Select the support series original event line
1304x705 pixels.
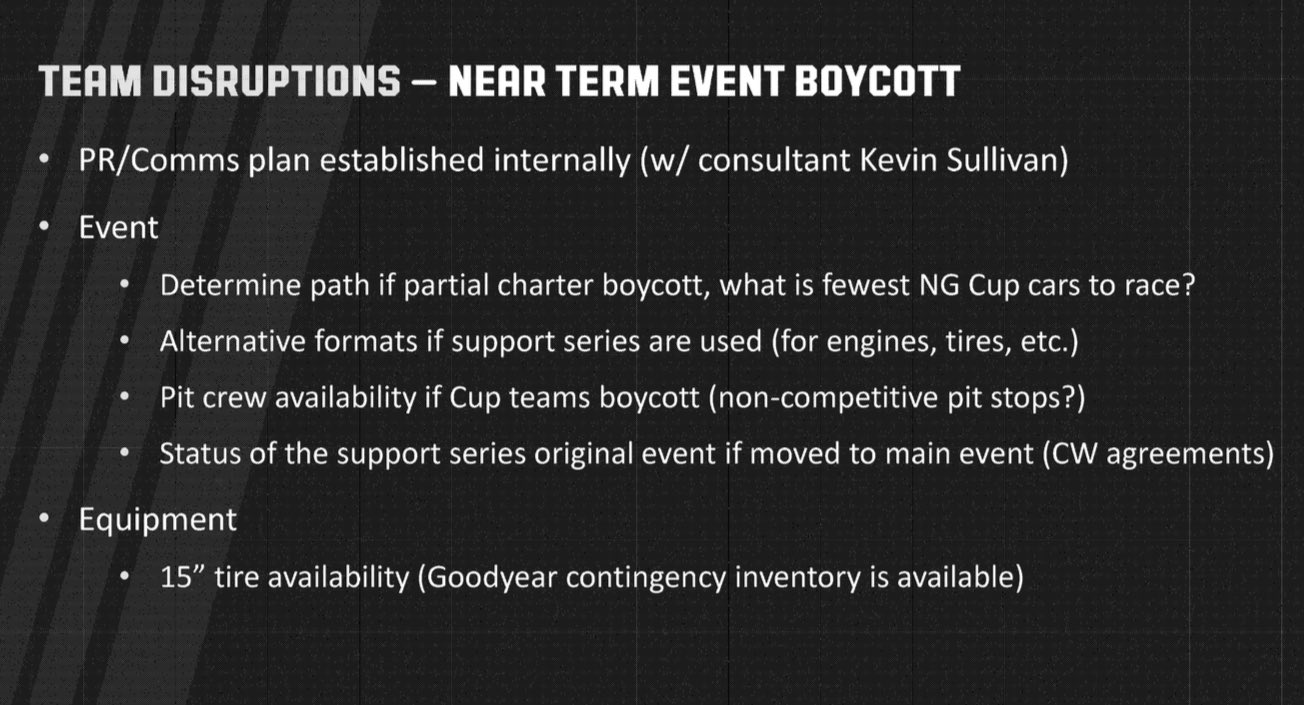pyautogui.click(x=717, y=453)
